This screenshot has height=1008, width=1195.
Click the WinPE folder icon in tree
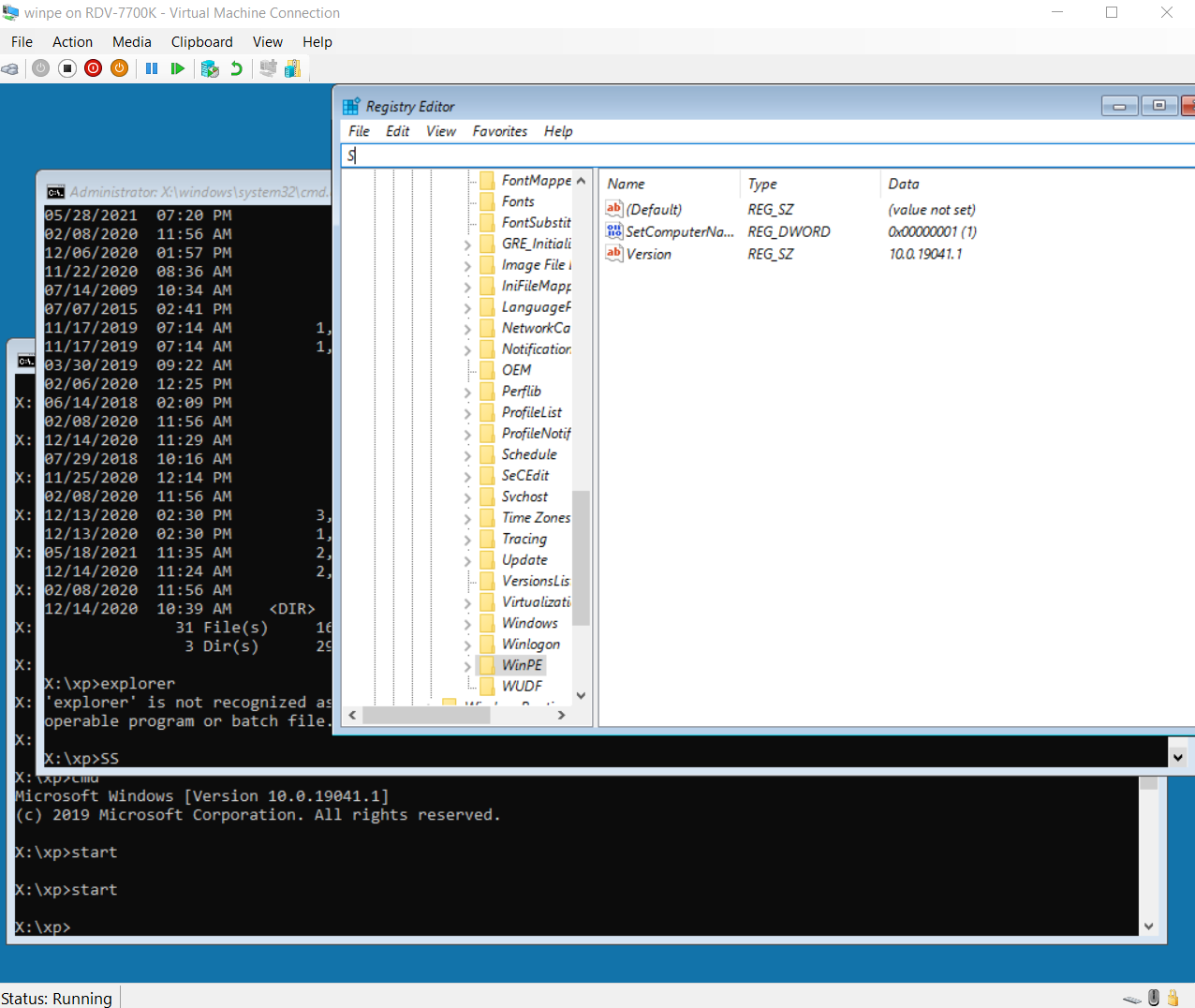[x=487, y=665]
